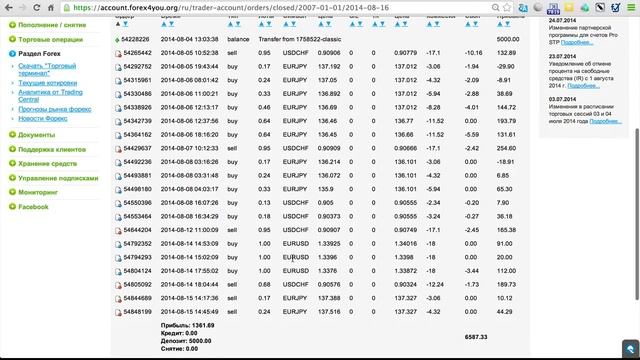Click the Депозит: 5000.00 summary line
The width and height of the screenshot is (640, 360).
[186, 341]
